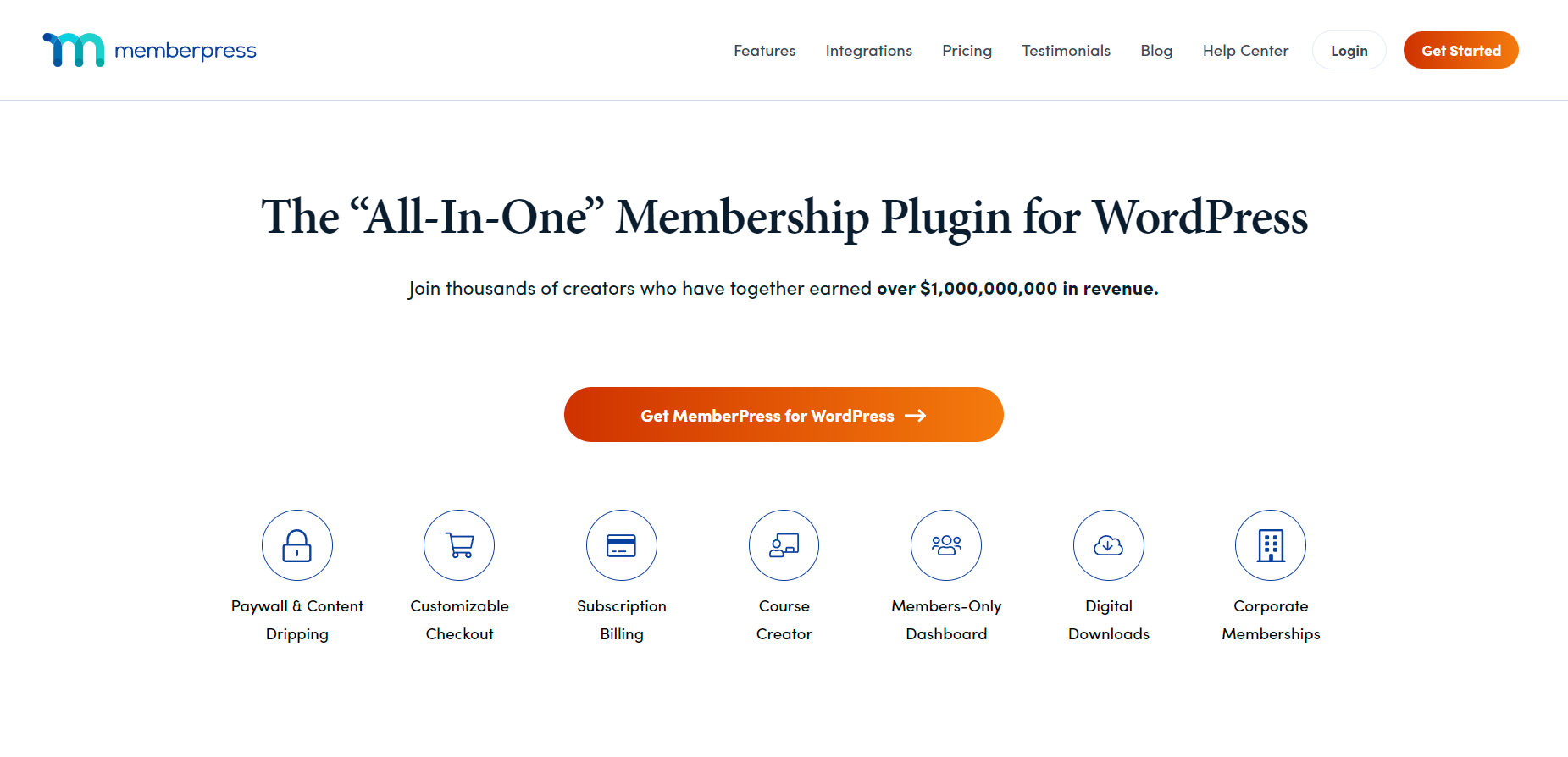
Task: Click the MemberPress logo icon
Action: (x=74, y=50)
